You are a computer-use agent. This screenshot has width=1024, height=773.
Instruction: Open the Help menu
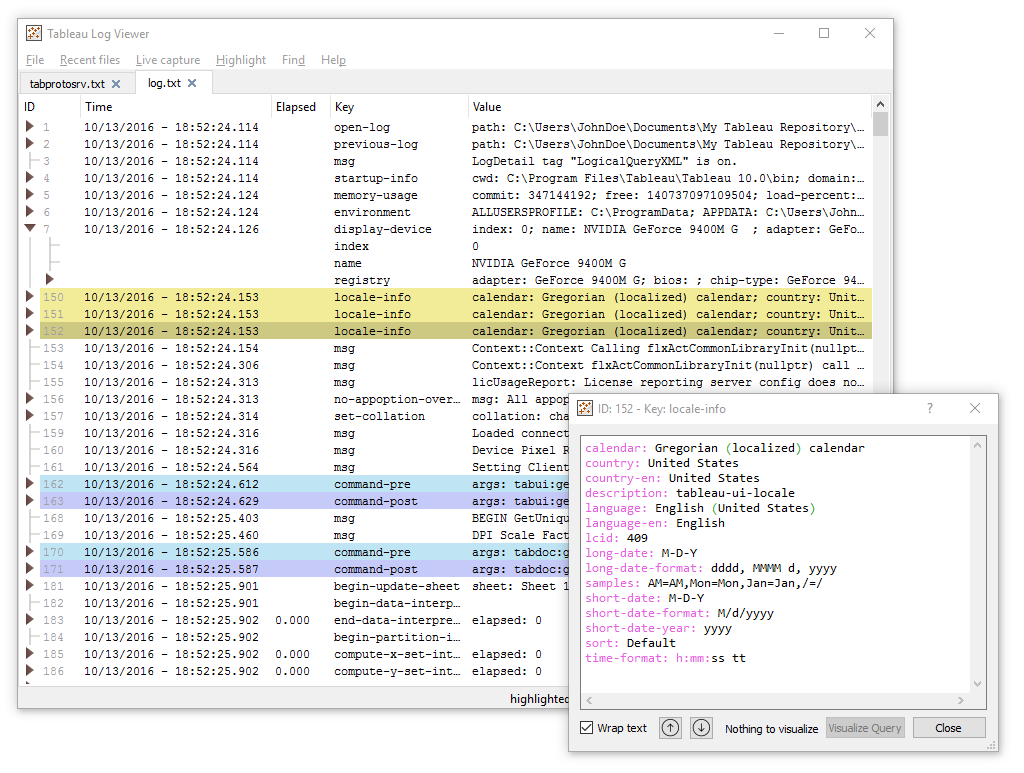click(x=333, y=60)
